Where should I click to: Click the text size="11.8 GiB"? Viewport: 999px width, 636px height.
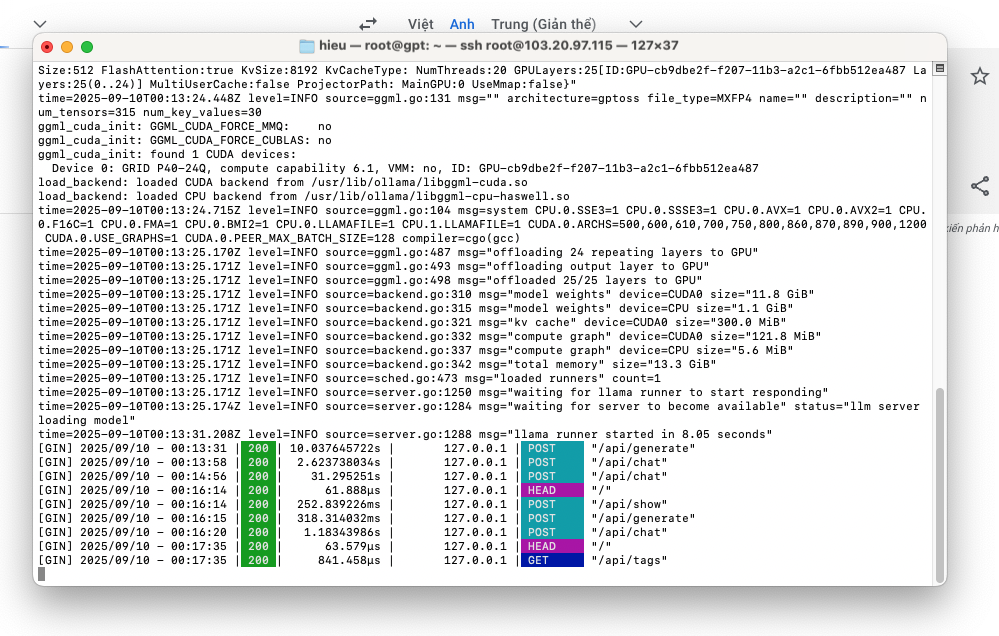(762, 294)
